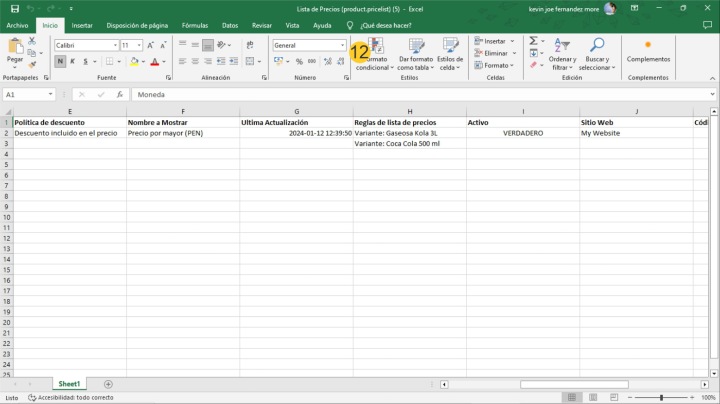Add a new sheet with plus icon
The width and height of the screenshot is (720, 404).
(109, 384)
